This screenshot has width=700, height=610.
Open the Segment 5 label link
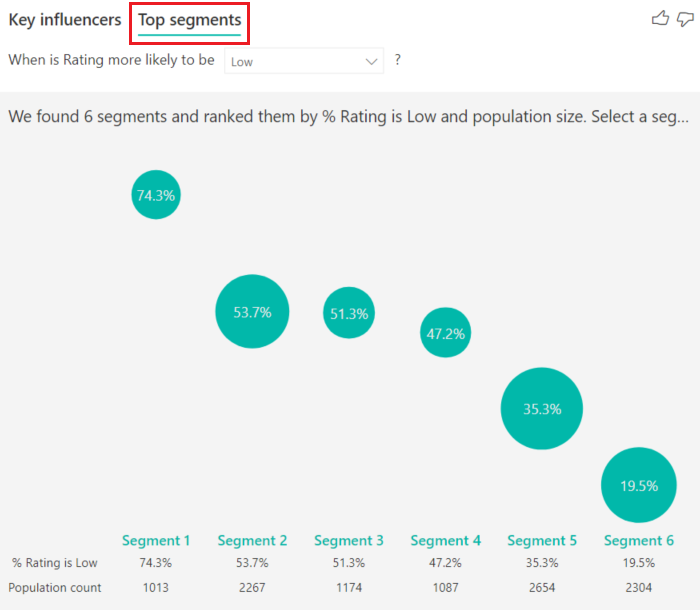(x=542, y=541)
